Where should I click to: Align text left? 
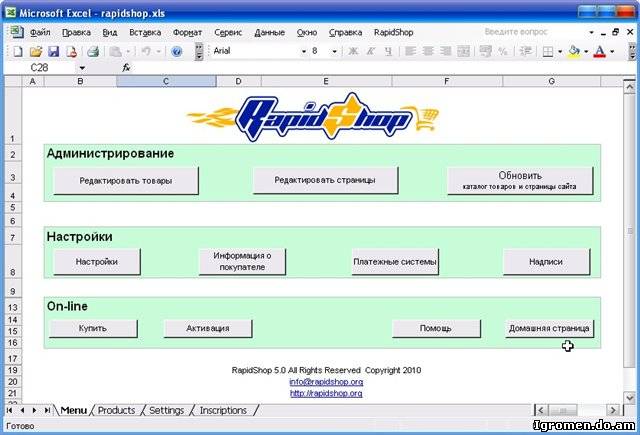point(410,51)
